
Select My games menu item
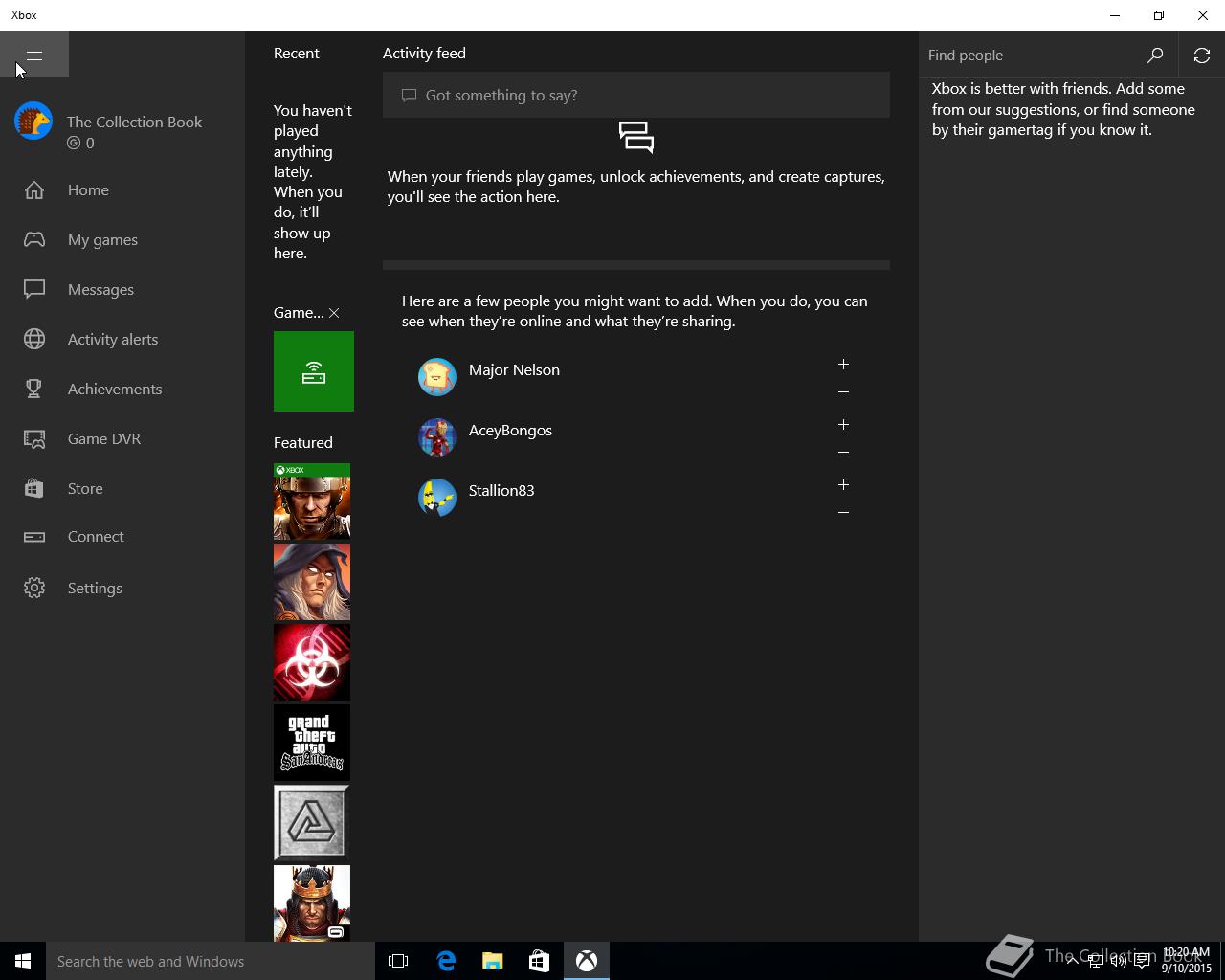click(x=102, y=240)
